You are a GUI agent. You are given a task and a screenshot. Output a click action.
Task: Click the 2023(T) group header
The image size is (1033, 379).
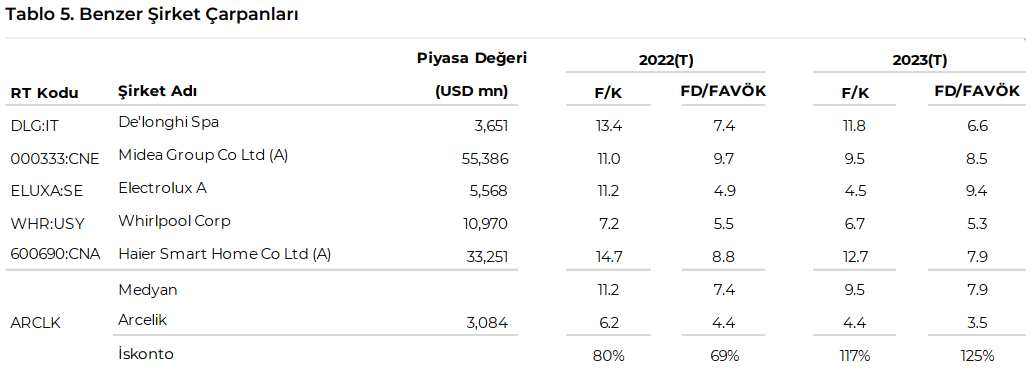pos(920,60)
